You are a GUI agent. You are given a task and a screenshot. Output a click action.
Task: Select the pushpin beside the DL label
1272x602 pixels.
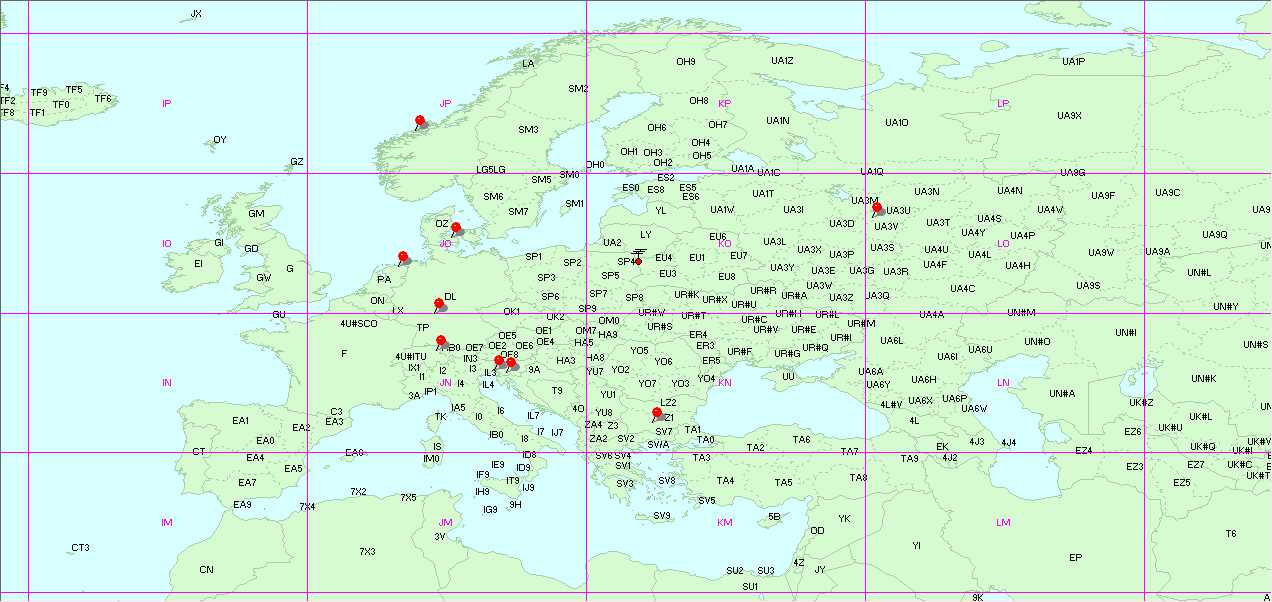tap(439, 304)
